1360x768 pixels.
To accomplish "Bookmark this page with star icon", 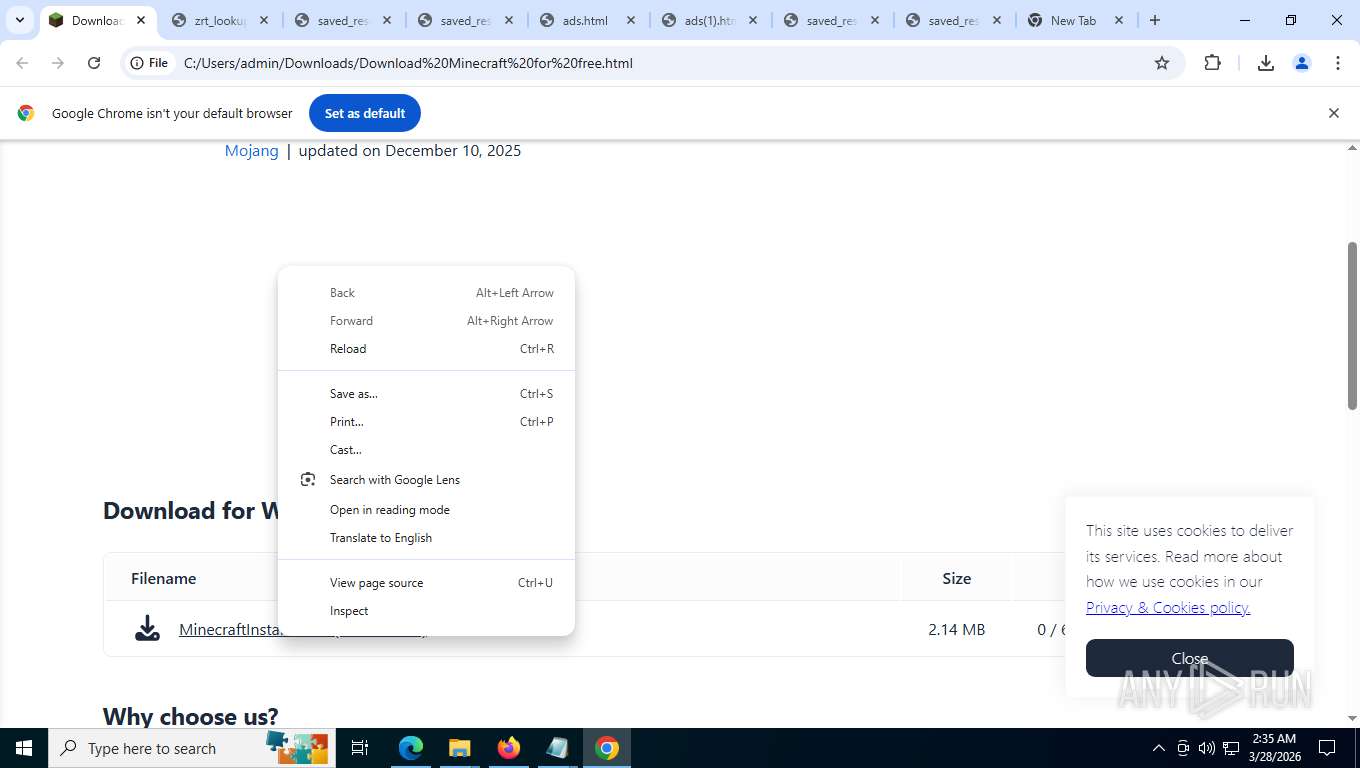I will click(1162, 63).
